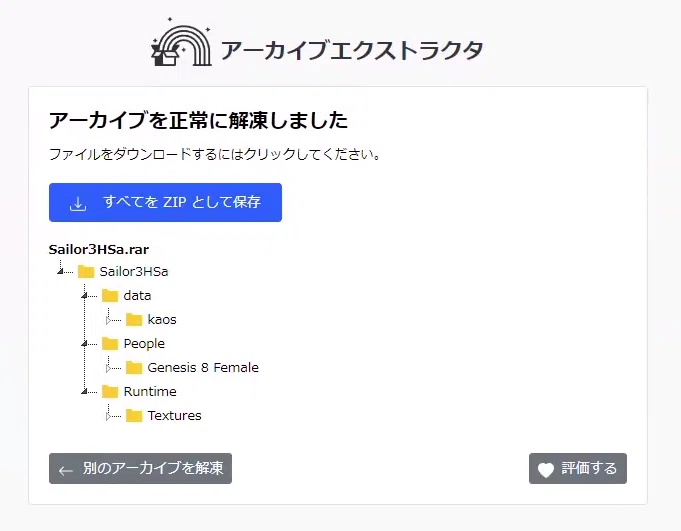
Task: Expand the Textures folder triangle
Action: (108, 416)
